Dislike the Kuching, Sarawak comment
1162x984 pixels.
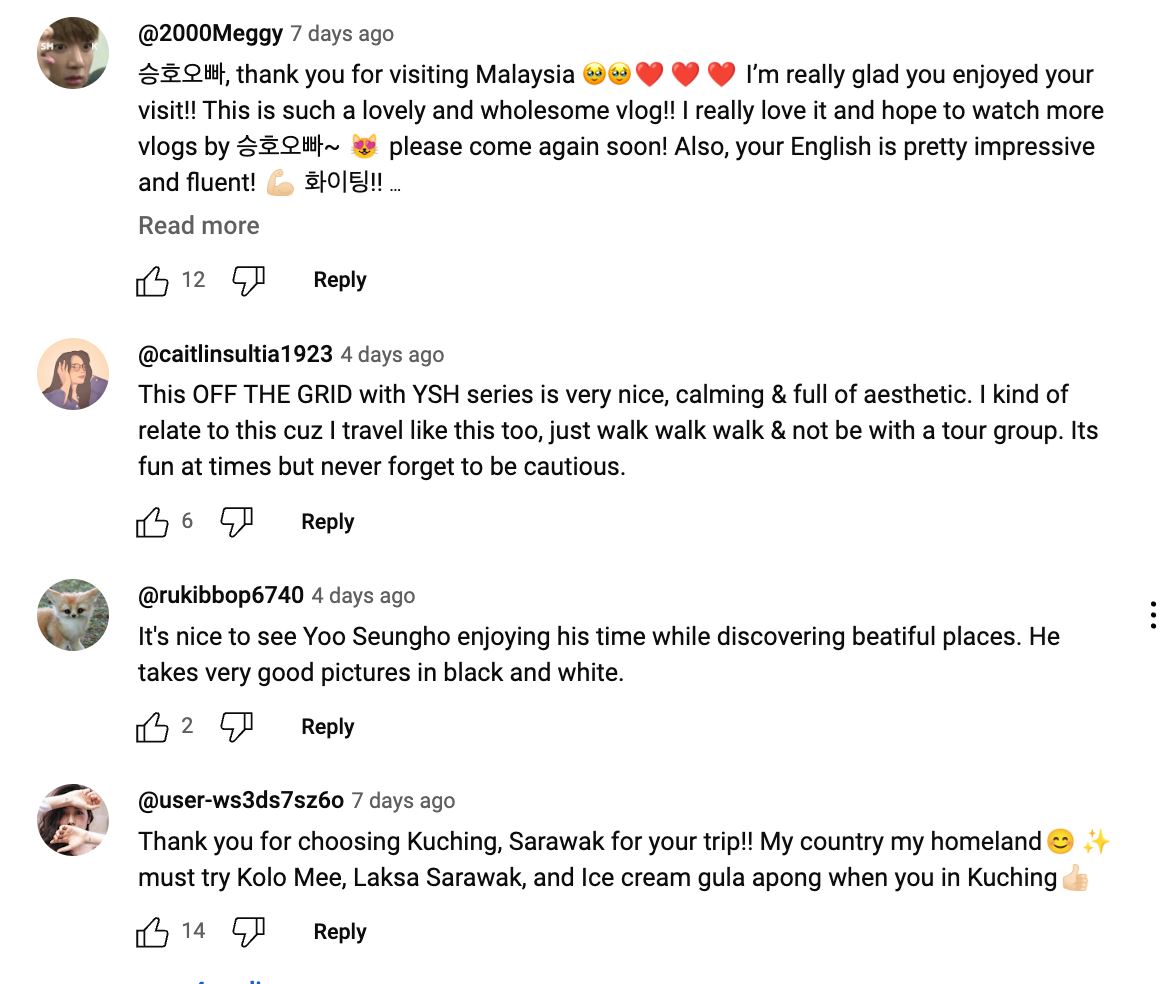tap(248, 932)
